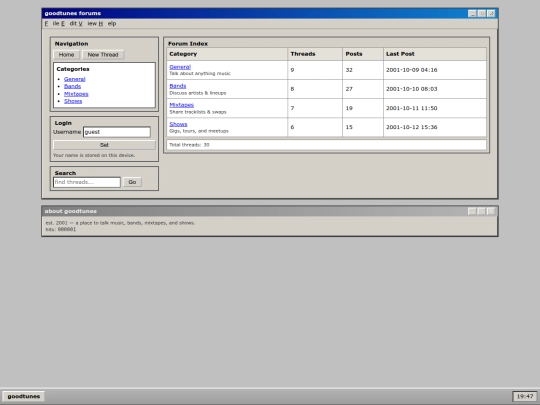Click the 'Total threads: 30' footer
Screen dimensions: 540x405
point(326,145)
